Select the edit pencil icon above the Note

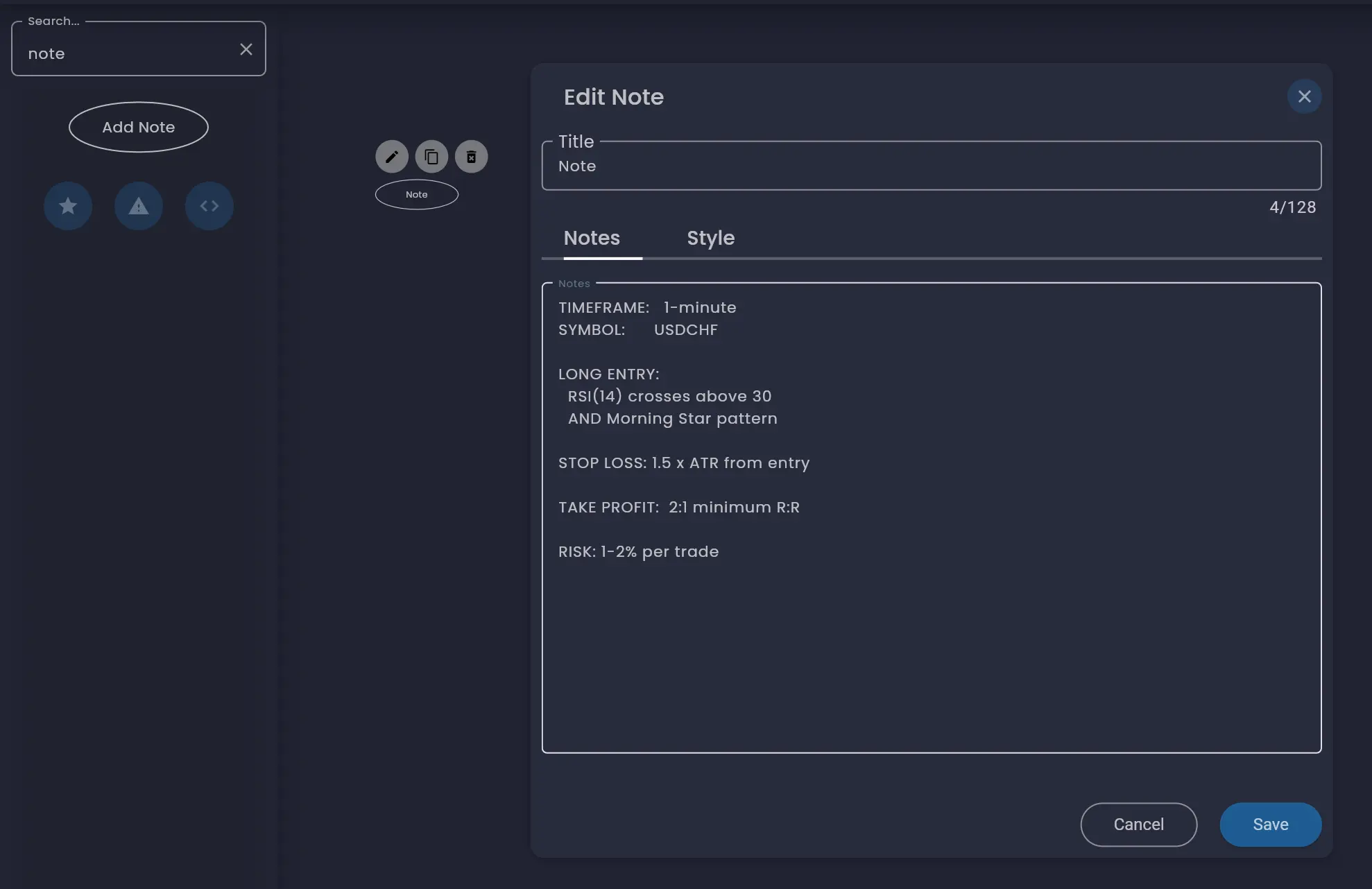click(391, 156)
